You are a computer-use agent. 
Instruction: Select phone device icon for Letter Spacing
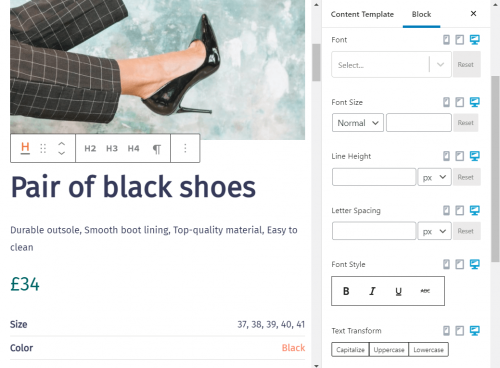(446, 210)
